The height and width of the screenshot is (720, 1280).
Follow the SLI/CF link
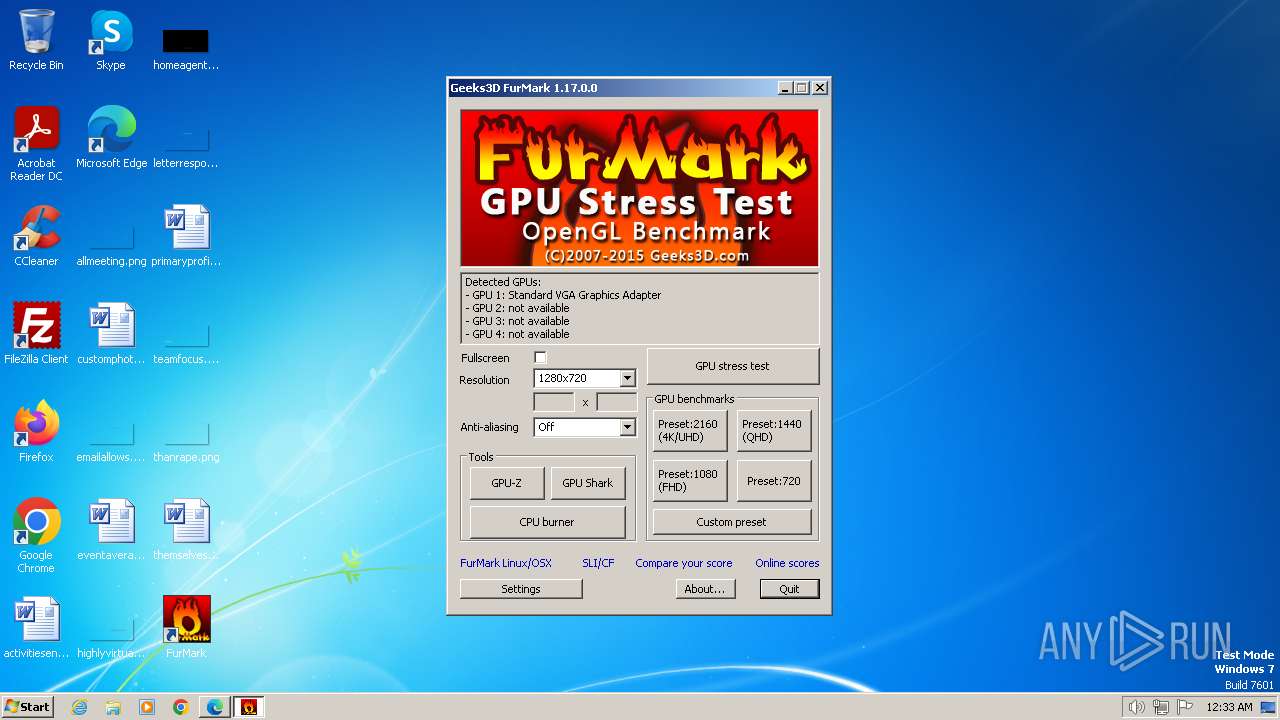[598, 563]
